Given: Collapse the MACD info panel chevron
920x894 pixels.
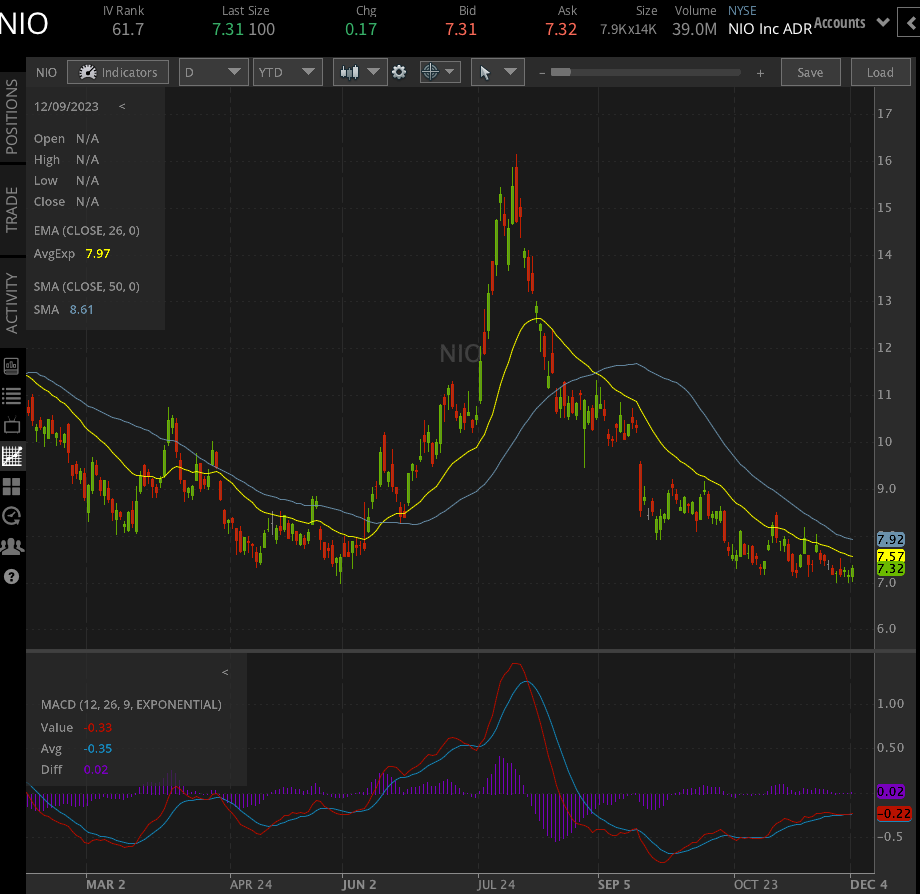Looking at the screenshot, I should point(225,672).
